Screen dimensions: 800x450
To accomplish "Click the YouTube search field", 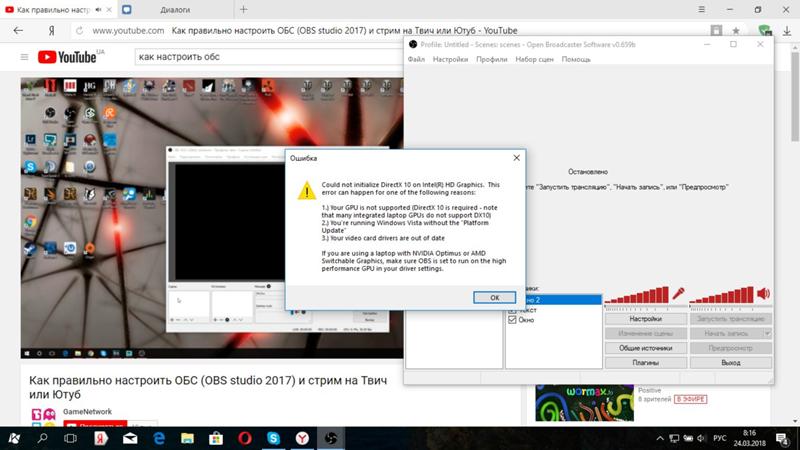I will [x=269, y=57].
